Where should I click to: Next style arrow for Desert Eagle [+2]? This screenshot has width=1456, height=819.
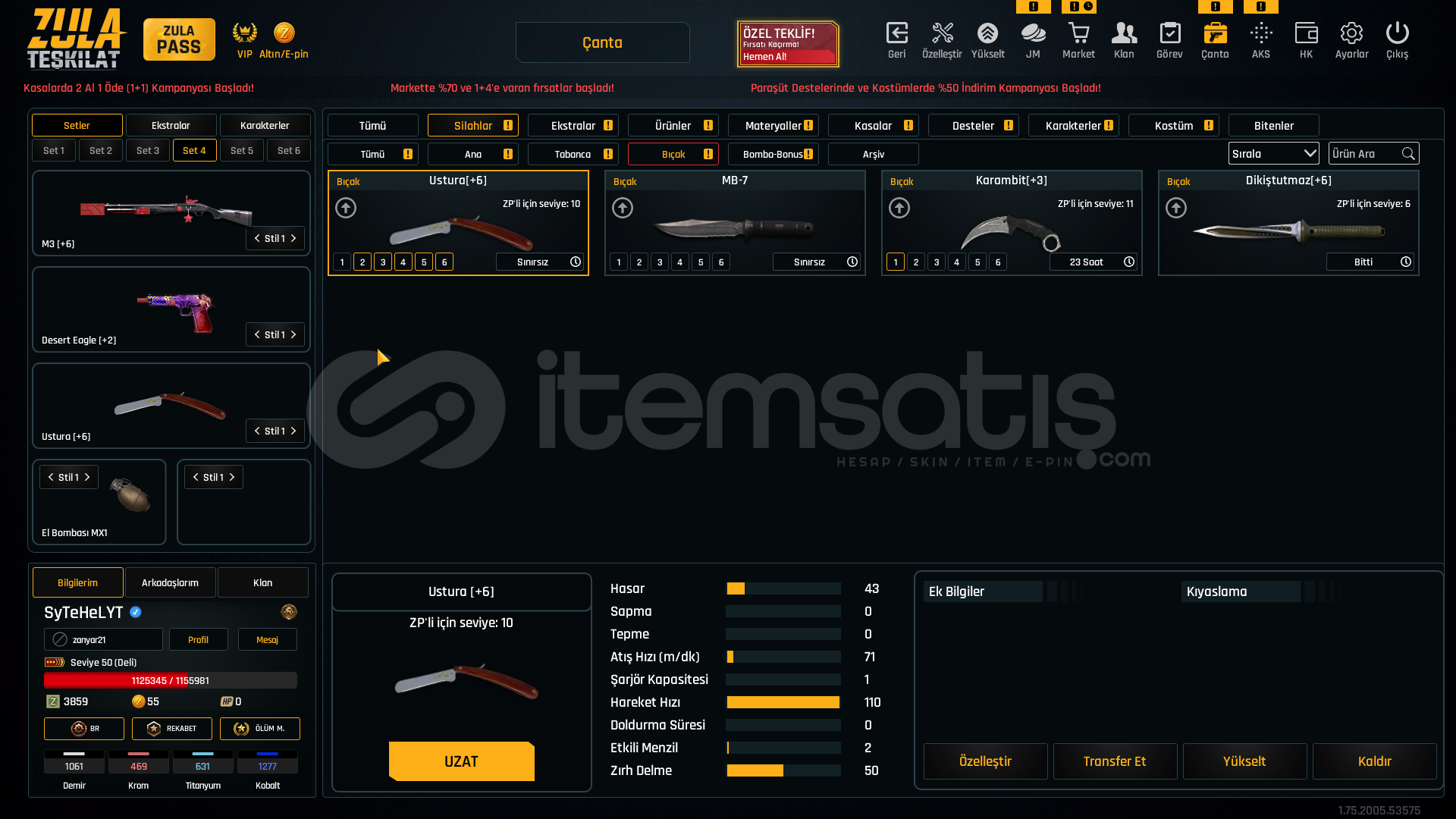tap(293, 334)
